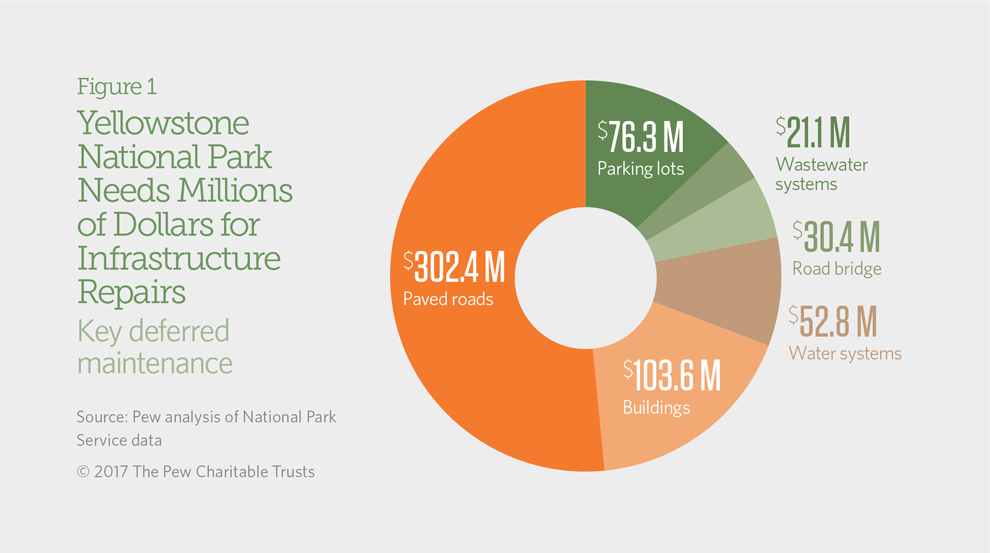The image size is (990, 553).
Task: Click the $52.8 M amount
Action: click(x=832, y=321)
